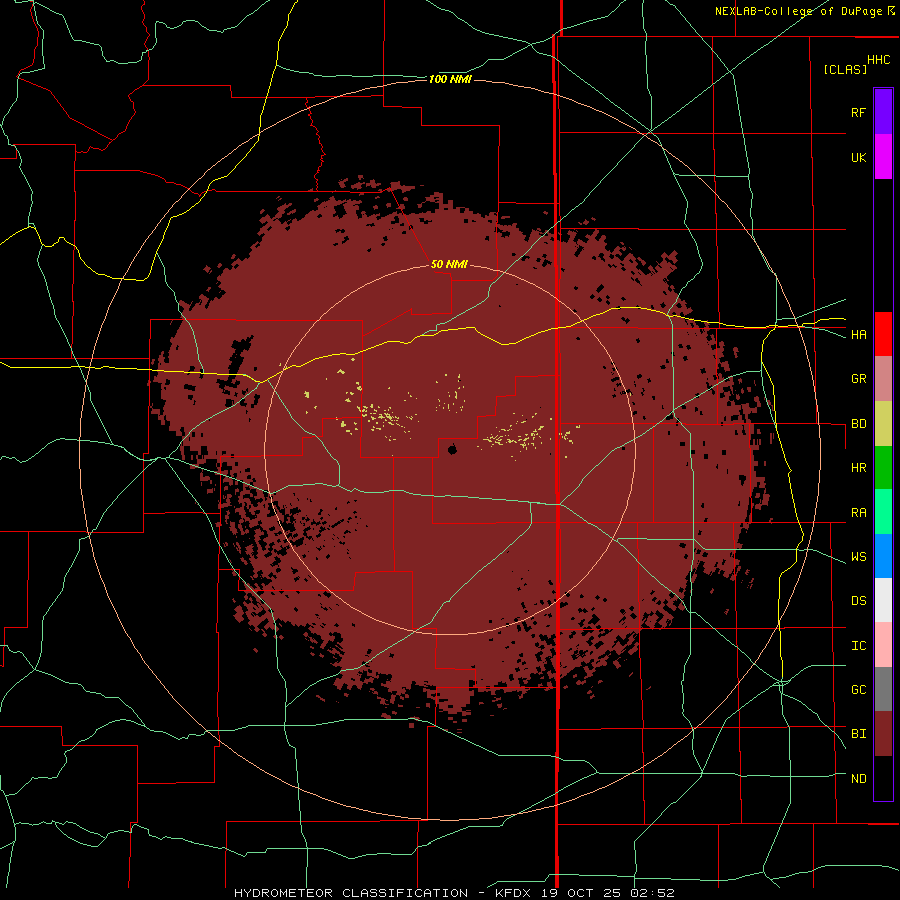This screenshot has width=900, height=900.
Task: Click the DS legend label
Action: (858, 600)
